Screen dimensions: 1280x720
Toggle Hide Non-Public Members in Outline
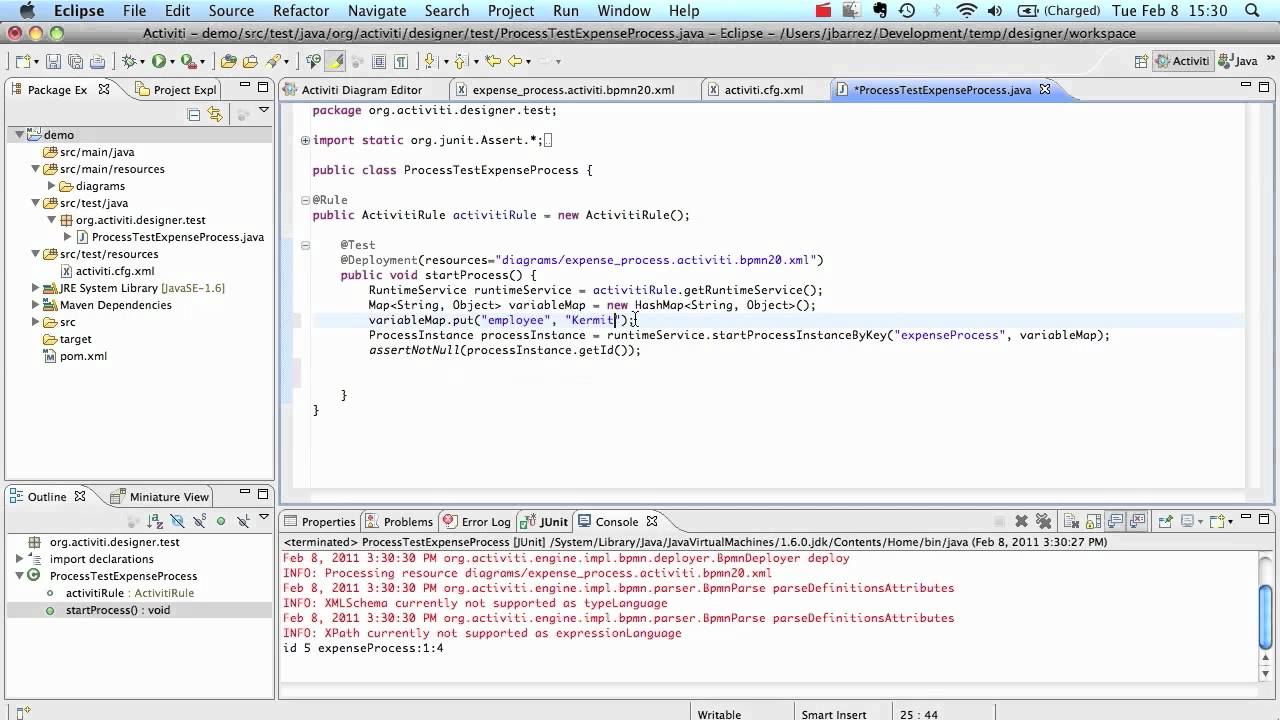pos(221,521)
